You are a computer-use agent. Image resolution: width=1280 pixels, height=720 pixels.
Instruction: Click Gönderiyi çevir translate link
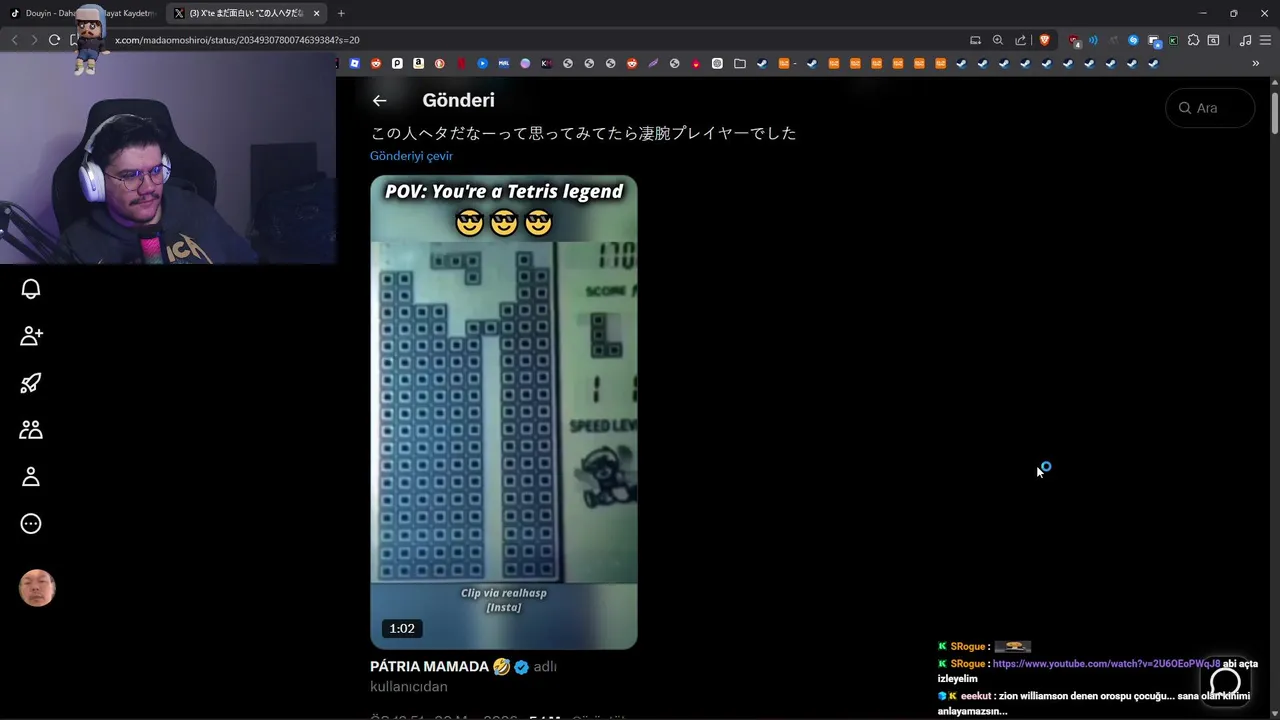pos(411,156)
